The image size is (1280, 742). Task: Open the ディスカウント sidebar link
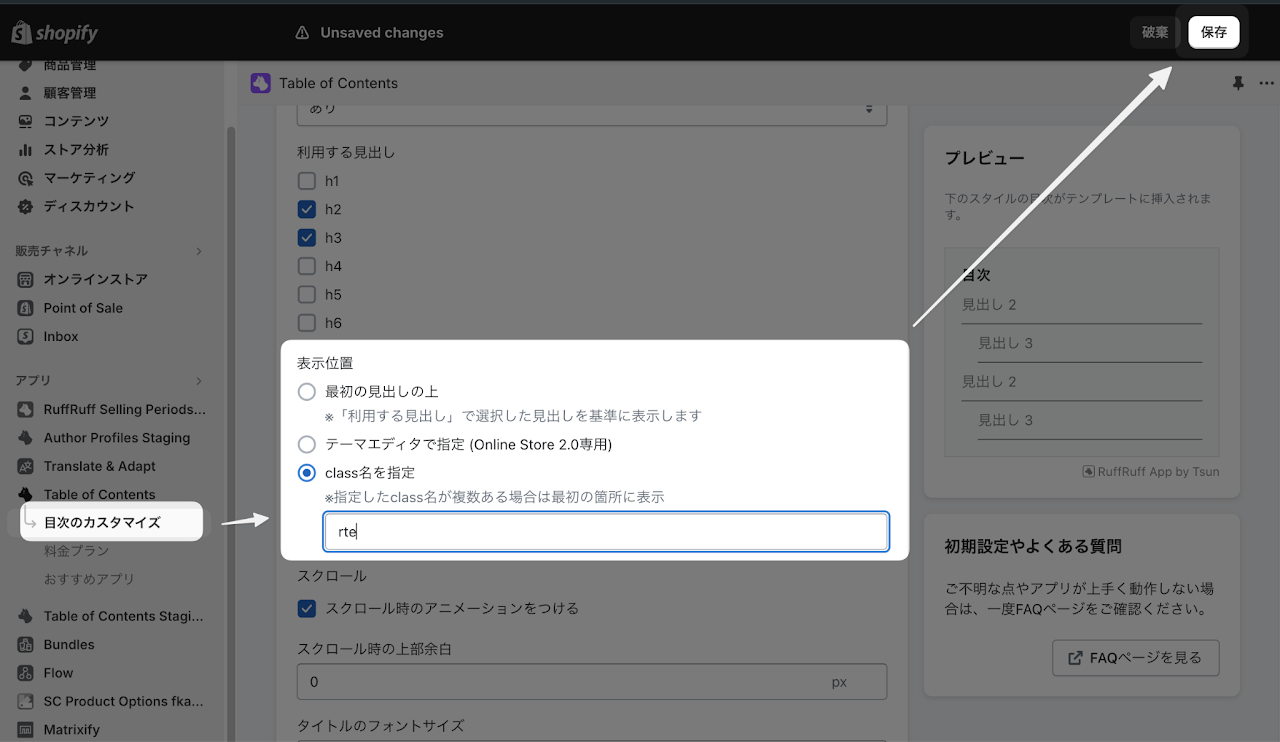89,206
